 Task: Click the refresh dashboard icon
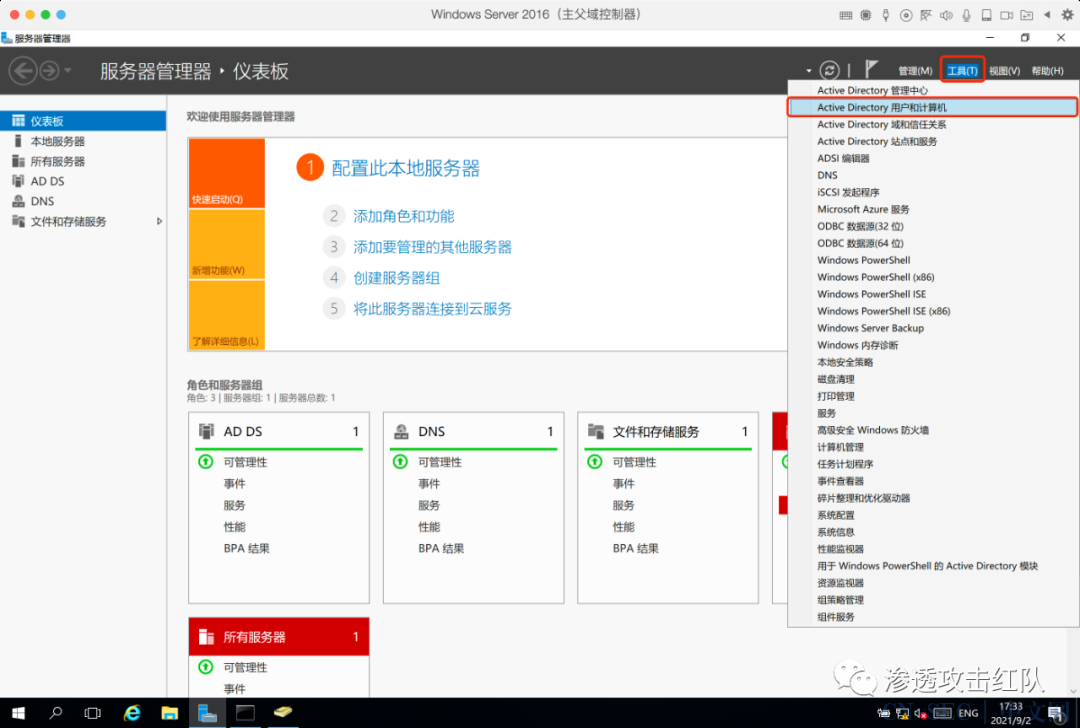coord(829,70)
